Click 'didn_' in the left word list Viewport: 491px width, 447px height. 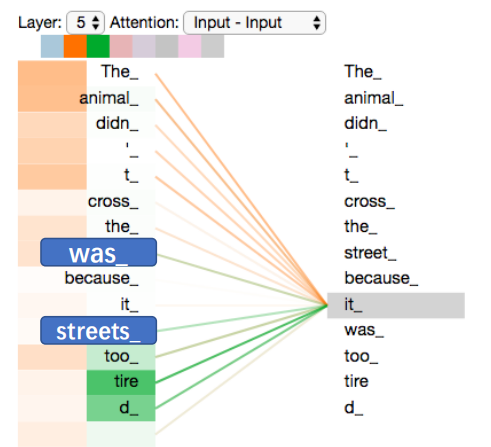(x=117, y=124)
